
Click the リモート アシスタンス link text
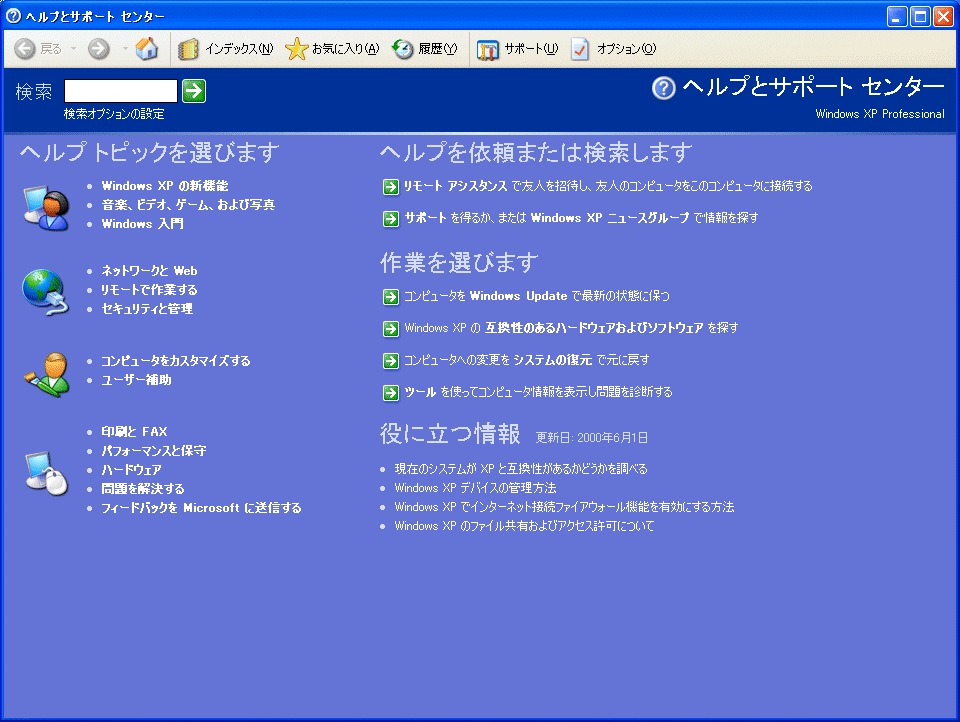click(456, 186)
